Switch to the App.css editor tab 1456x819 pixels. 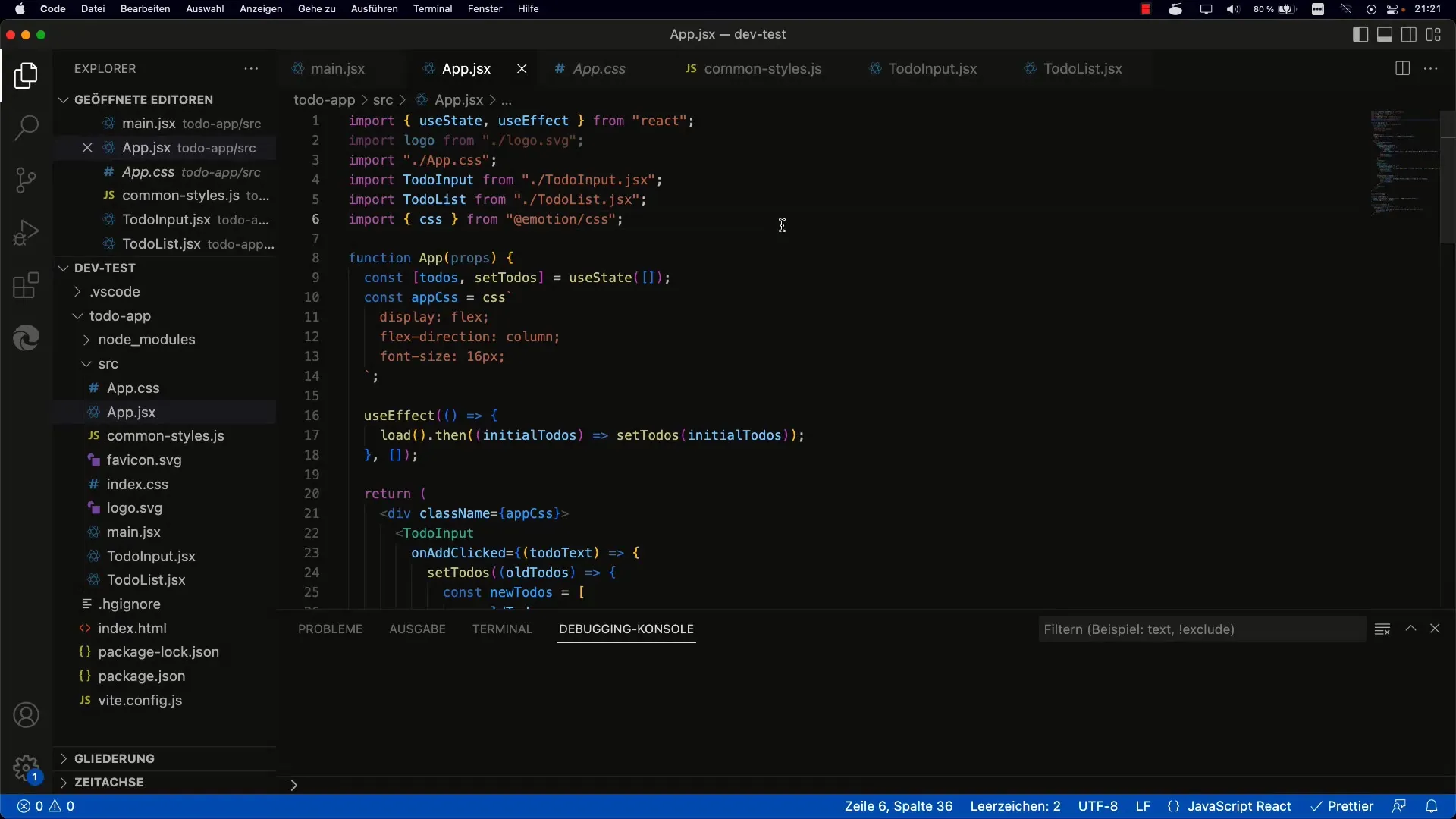click(x=599, y=68)
